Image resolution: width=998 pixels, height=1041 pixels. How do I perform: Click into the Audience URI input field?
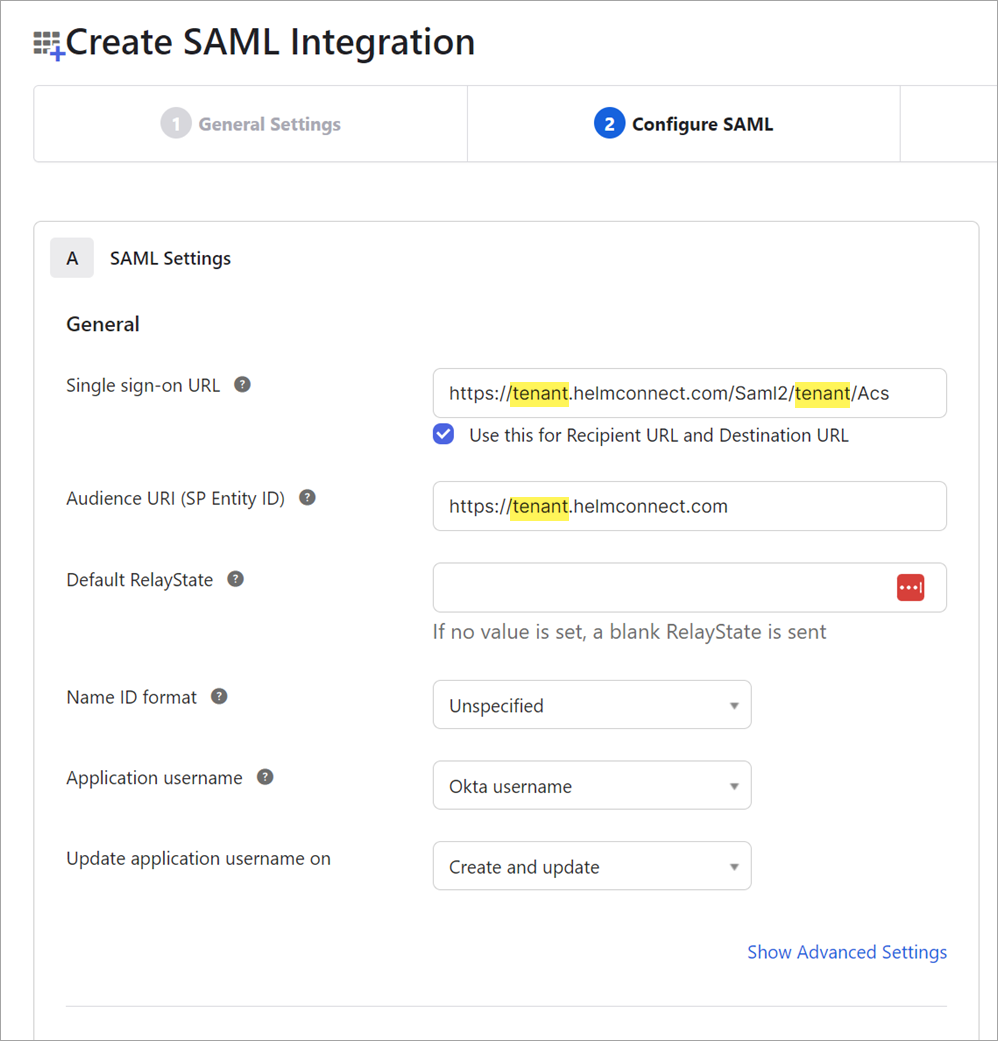pos(689,506)
